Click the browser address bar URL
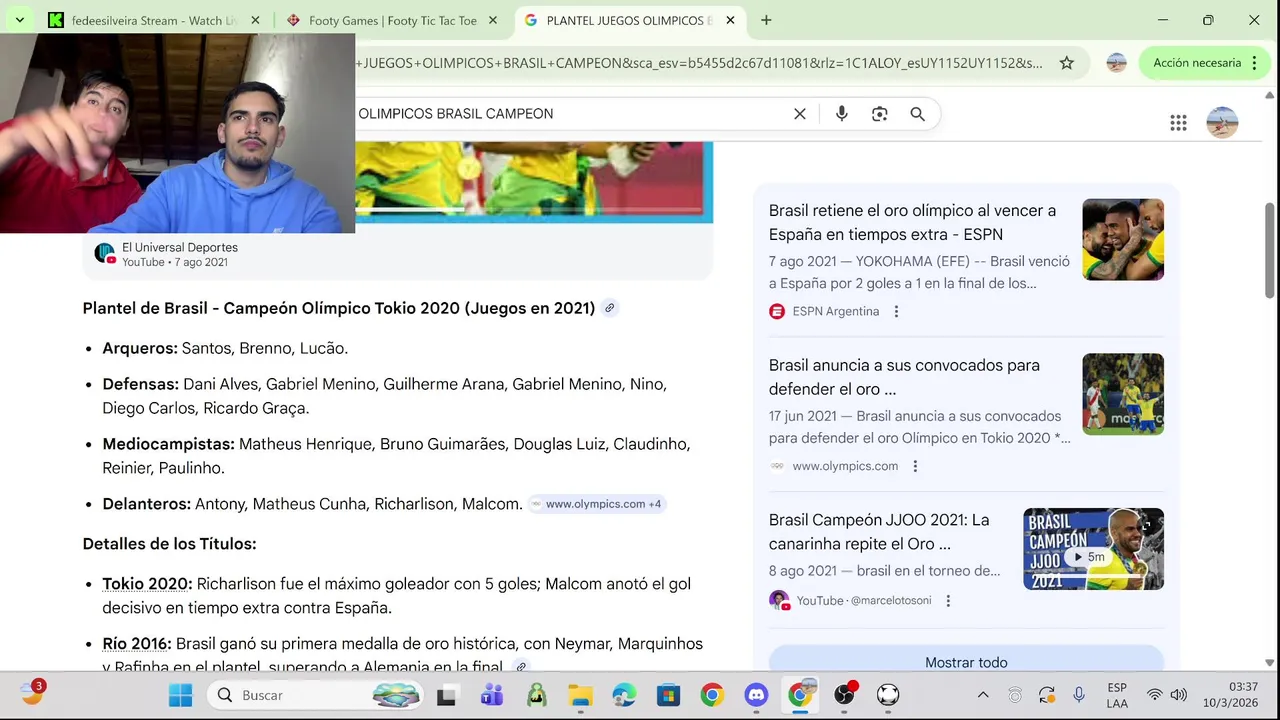Image resolution: width=1280 pixels, height=720 pixels. point(700,63)
